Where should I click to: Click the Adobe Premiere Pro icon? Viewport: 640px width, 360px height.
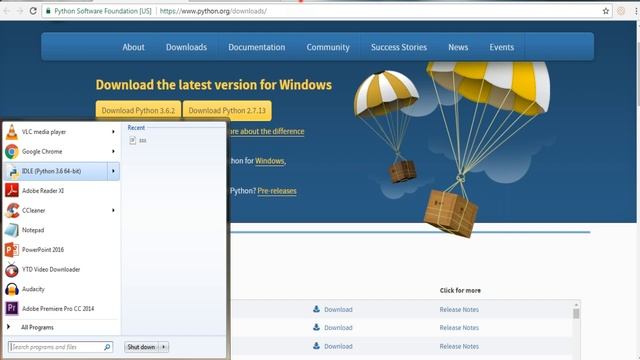[12, 309]
